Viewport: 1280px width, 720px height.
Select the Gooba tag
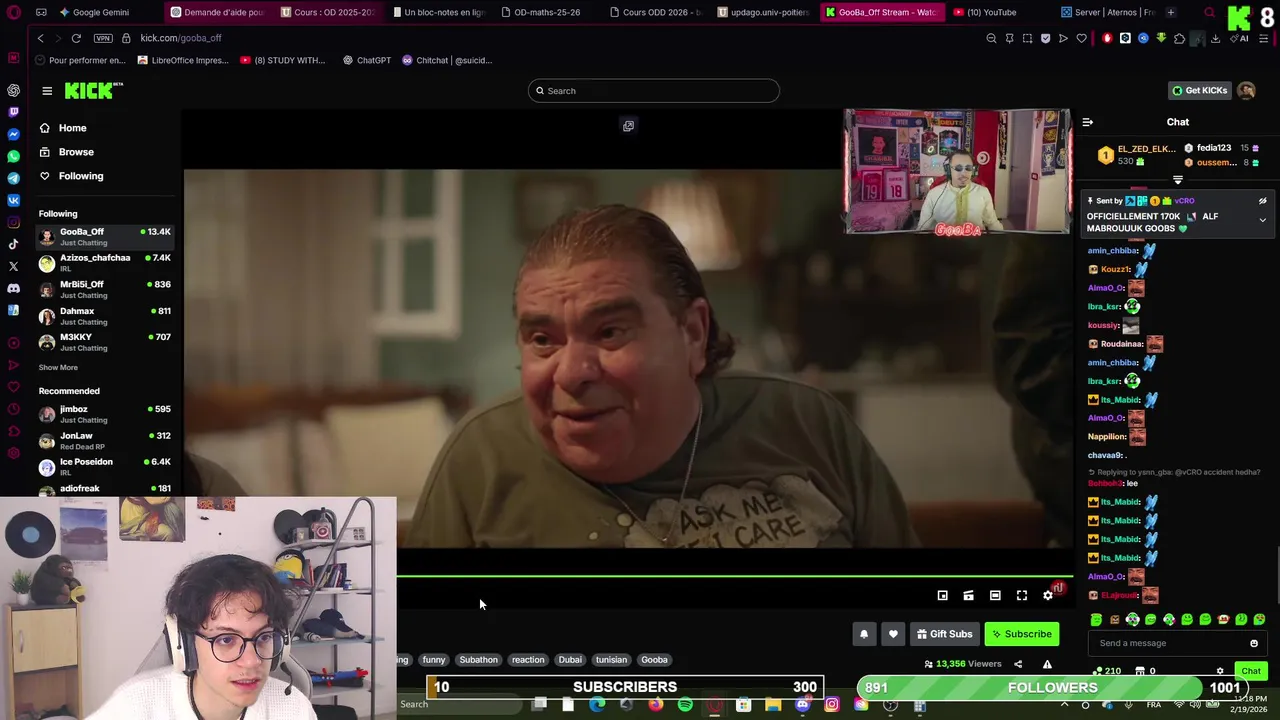tap(654, 660)
